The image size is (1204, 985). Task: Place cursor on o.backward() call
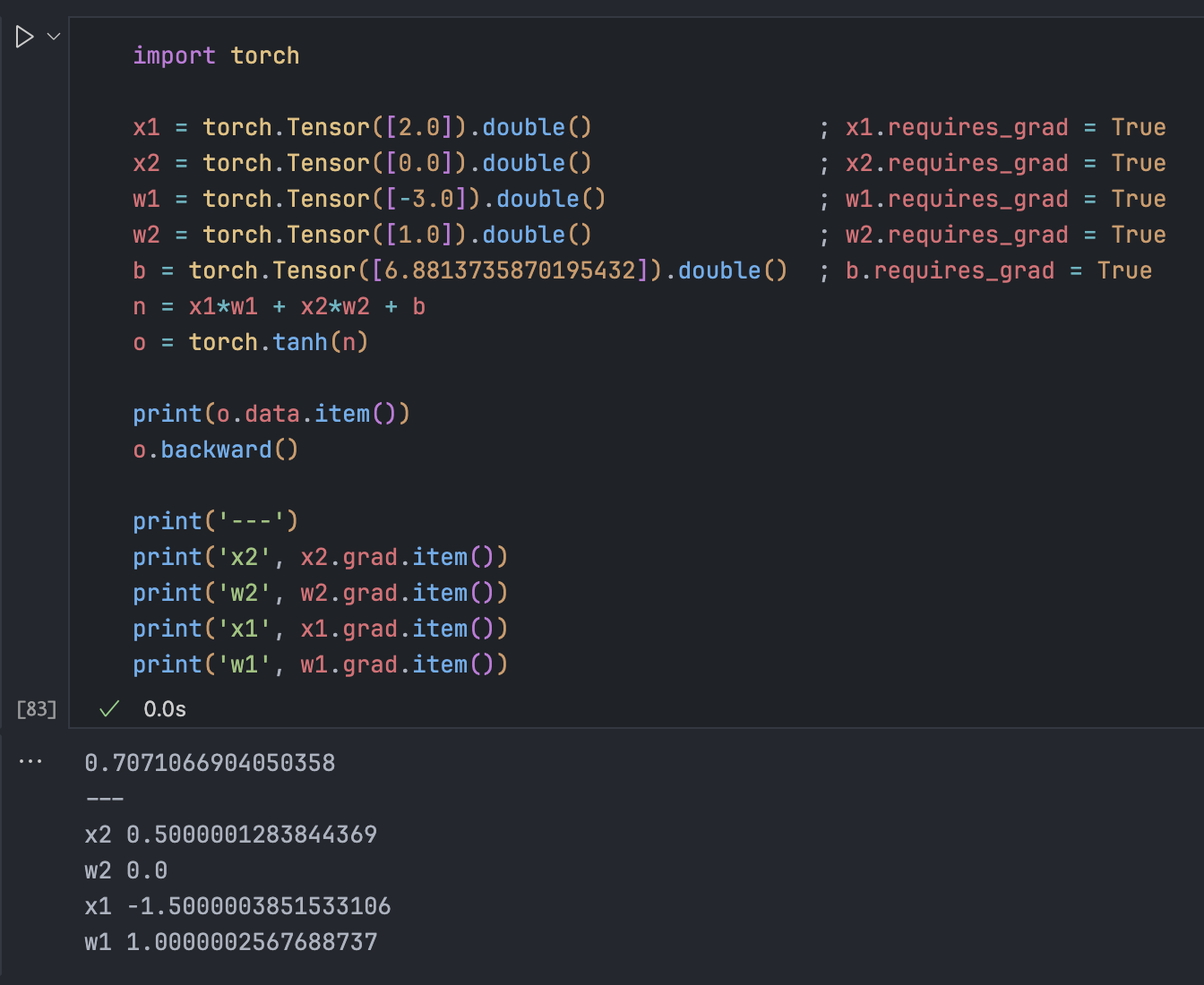click(x=216, y=450)
